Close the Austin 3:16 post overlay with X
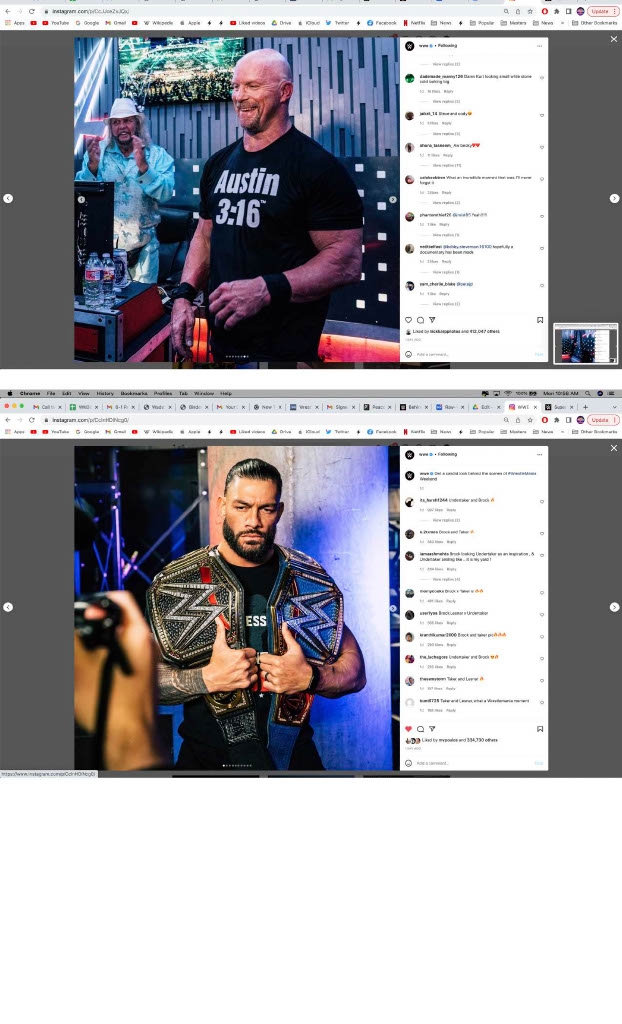 point(614,39)
